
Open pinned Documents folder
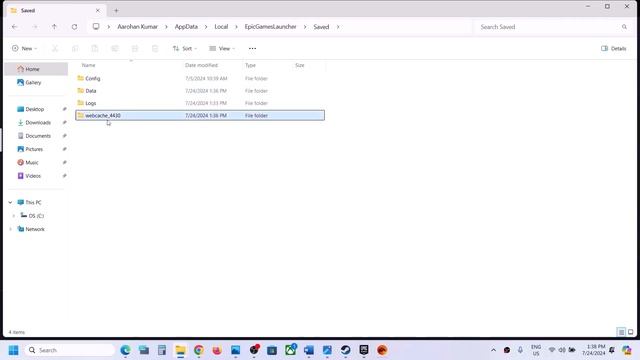37,136
